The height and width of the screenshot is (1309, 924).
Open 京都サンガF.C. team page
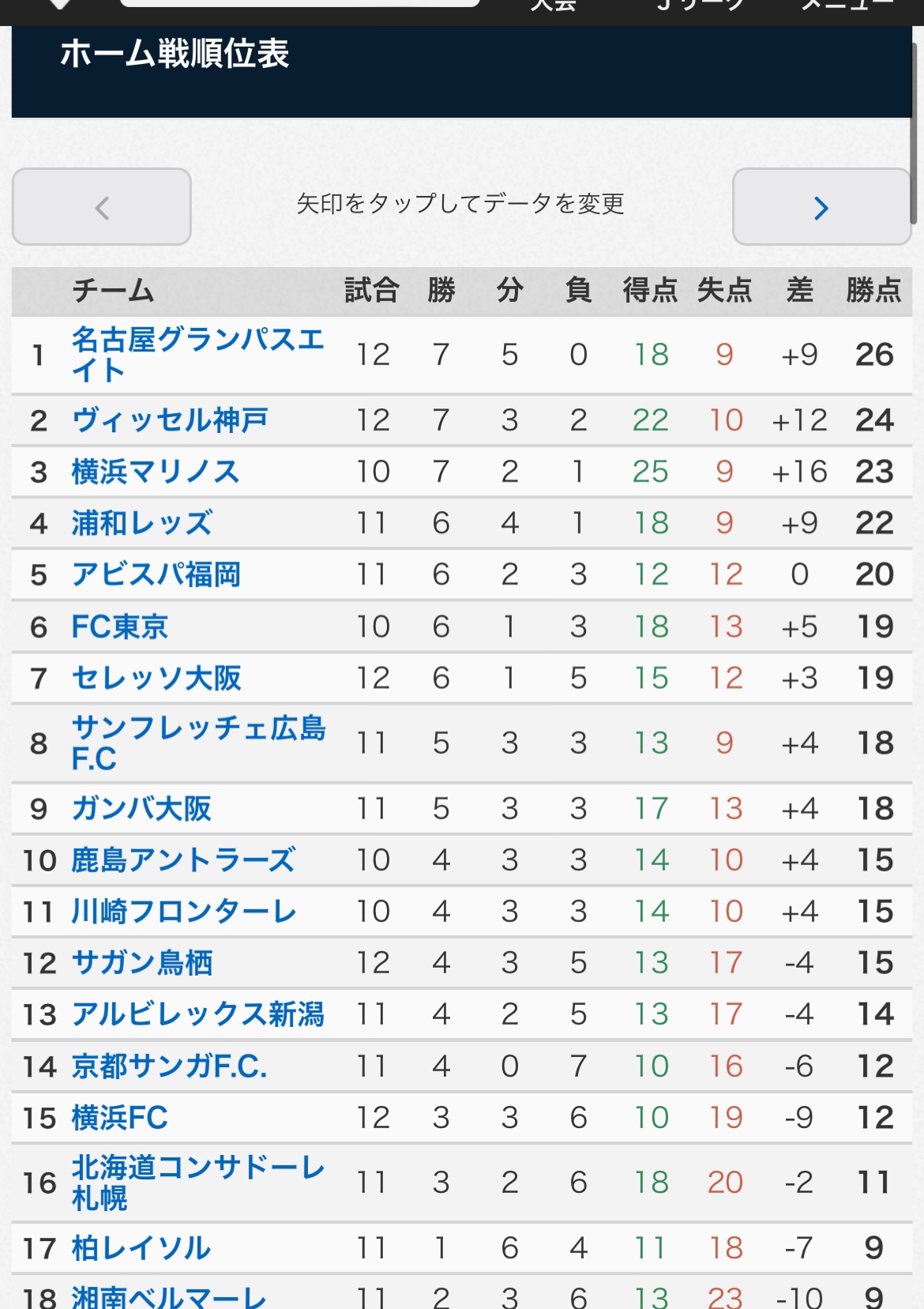pos(170,1066)
